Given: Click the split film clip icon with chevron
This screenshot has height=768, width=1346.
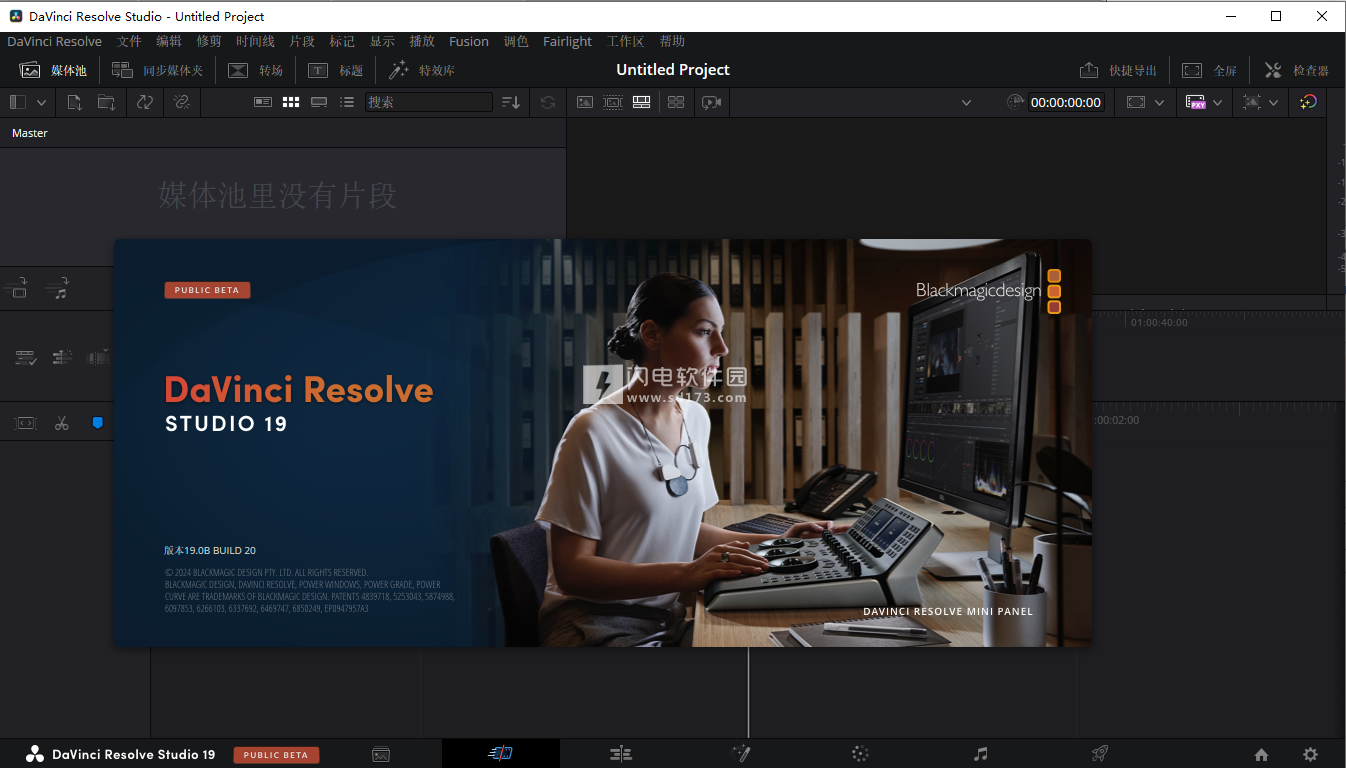Looking at the screenshot, I should tap(98, 357).
